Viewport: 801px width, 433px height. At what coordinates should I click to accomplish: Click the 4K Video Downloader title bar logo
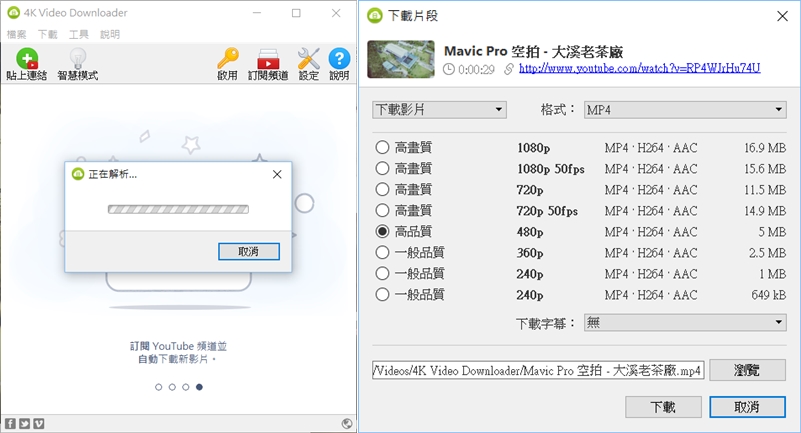coord(13,13)
